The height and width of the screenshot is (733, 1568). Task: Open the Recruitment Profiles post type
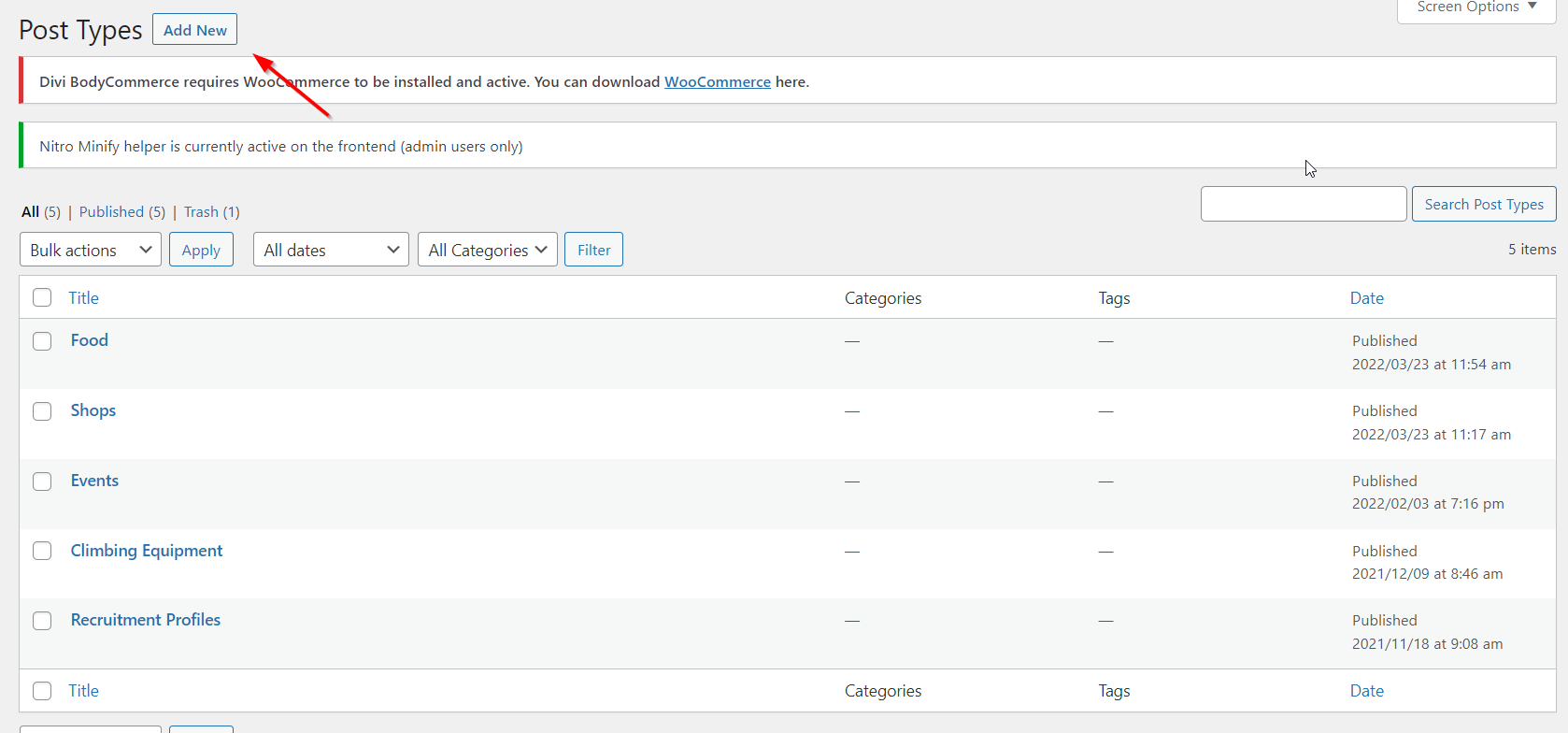pos(146,620)
